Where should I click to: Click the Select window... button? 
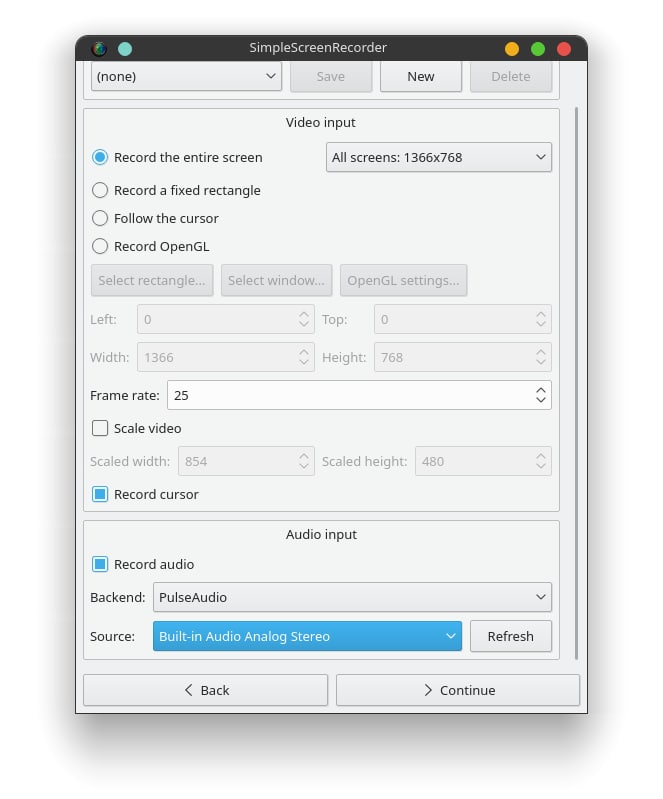point(276,280)
